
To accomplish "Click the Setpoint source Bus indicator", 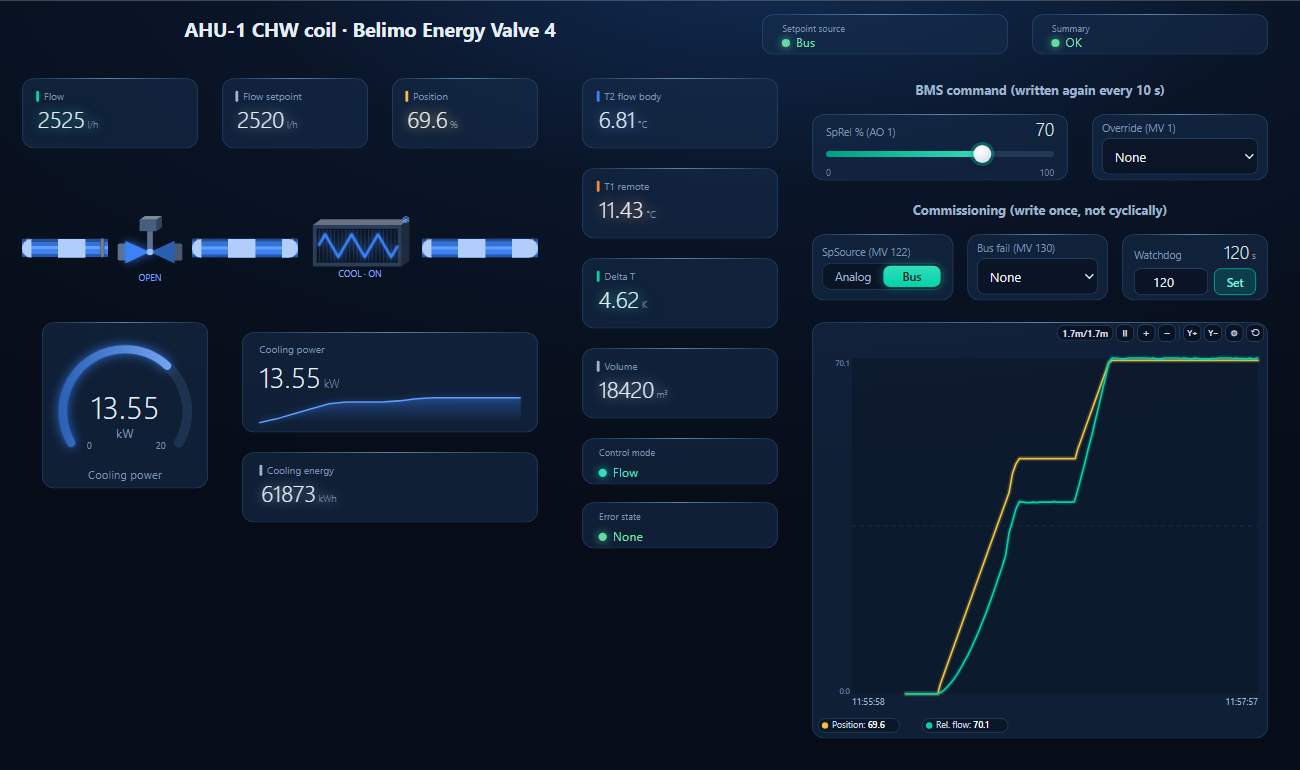I will click(885, 34).
